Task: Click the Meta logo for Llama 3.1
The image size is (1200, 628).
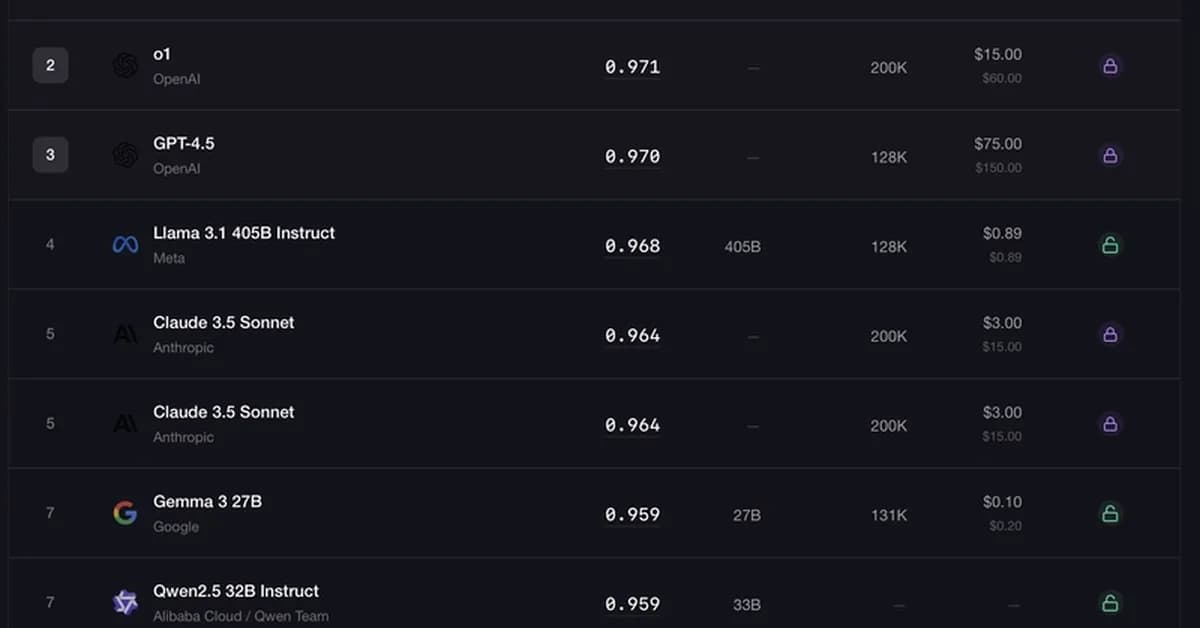Action: (x=125, y=245)
